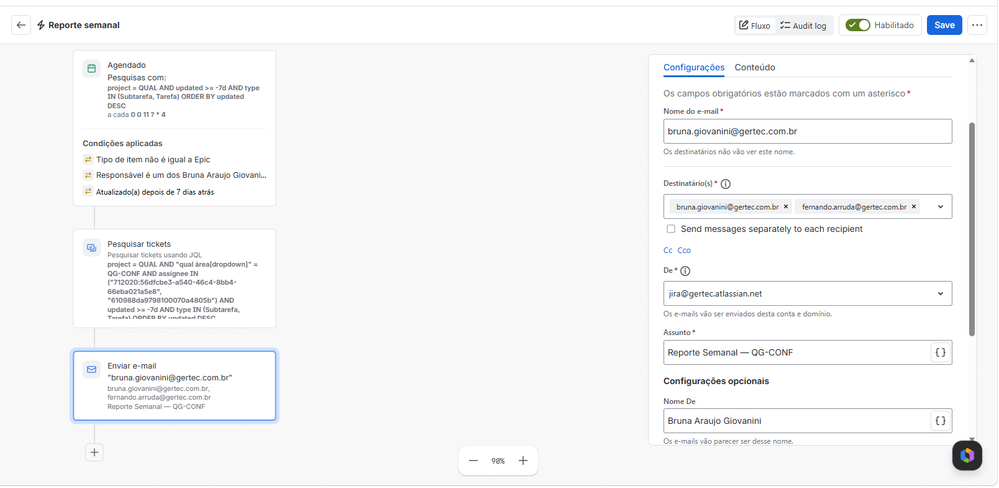Image resolution: width=999 pixels, height=488 pixels.
Task: Click the envelope icon on Enviar e-mail card
Action: click(x=92, y=370)
